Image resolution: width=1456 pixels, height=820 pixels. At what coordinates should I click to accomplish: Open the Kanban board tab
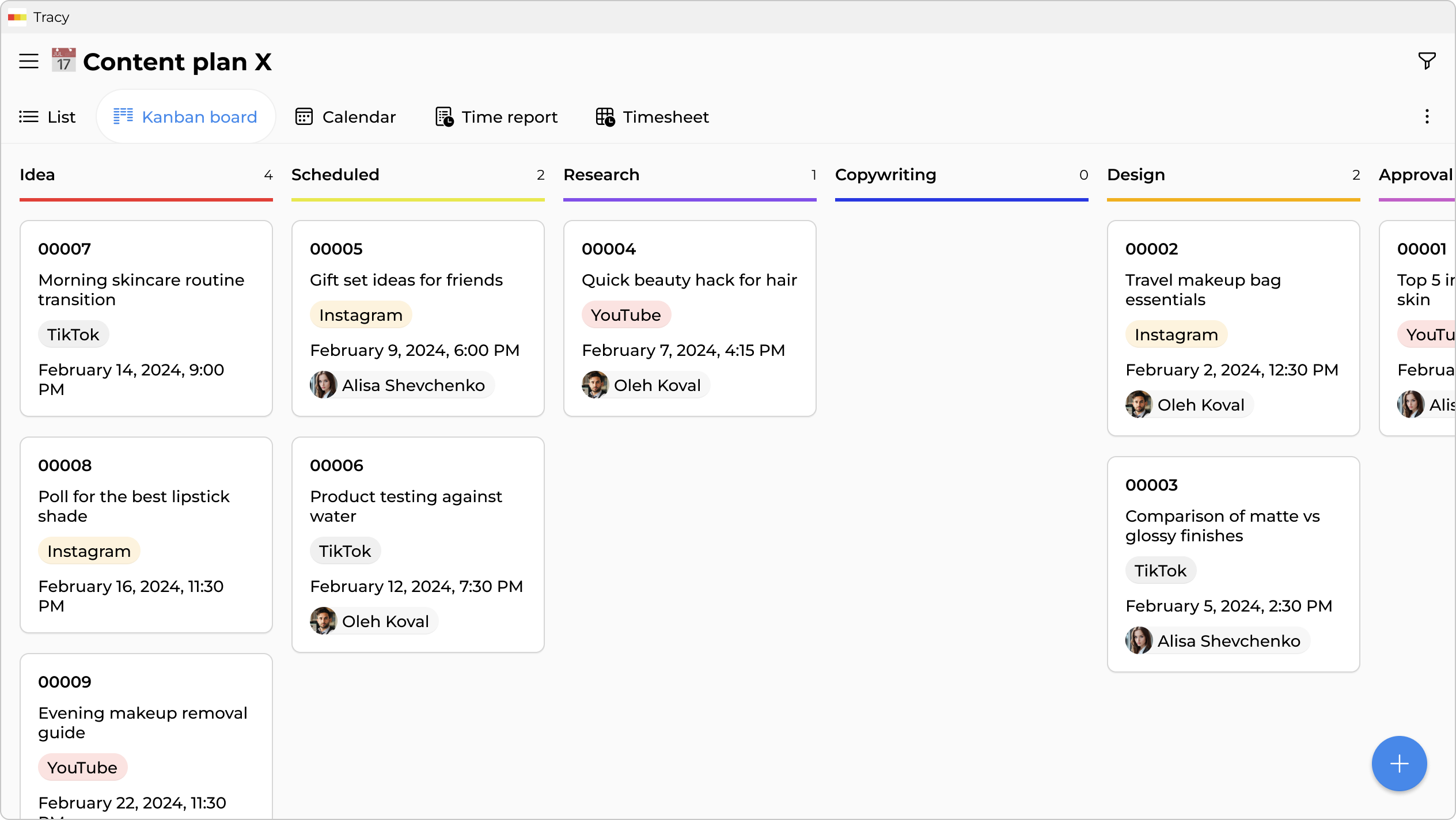tap(185, 116)
